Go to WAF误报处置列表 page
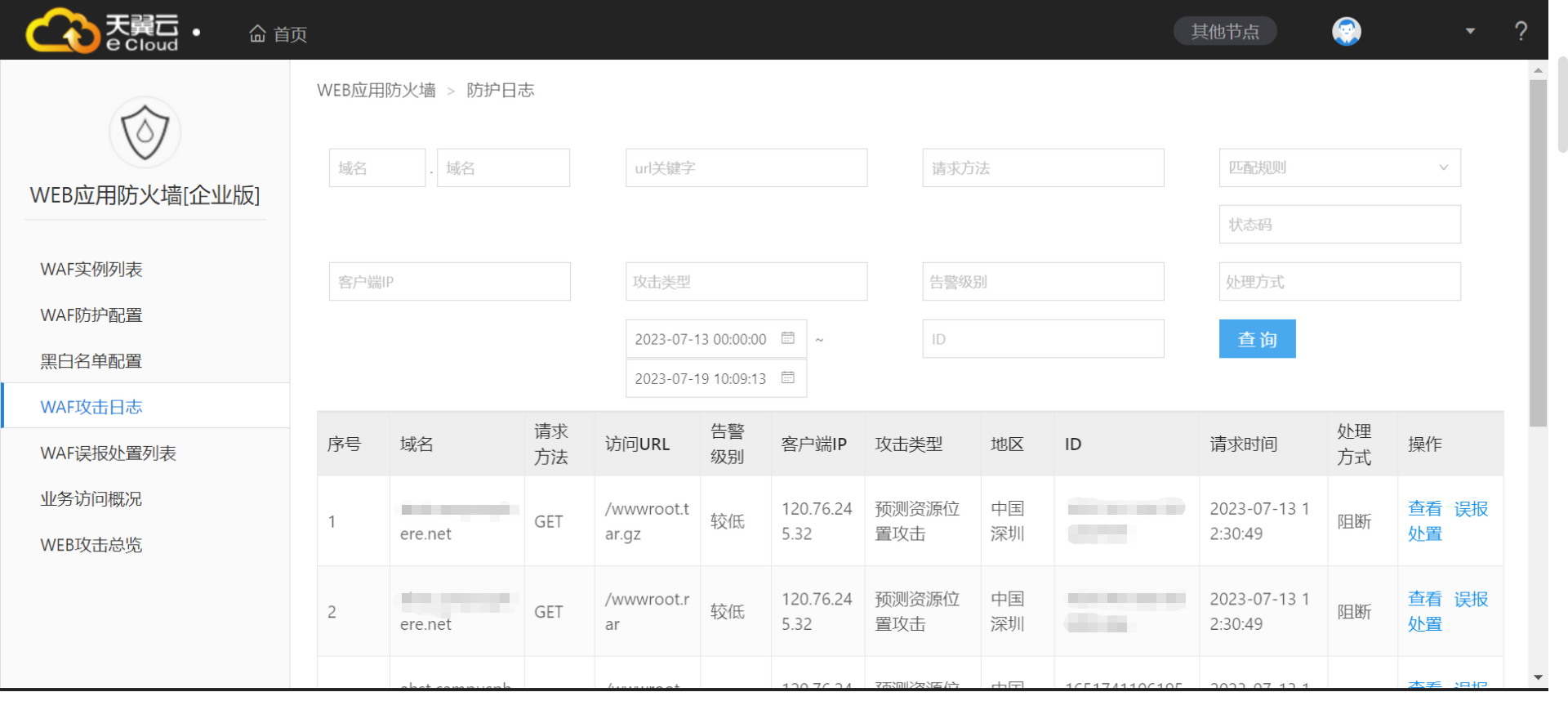The width and height of the screenshot is (1568, 701). click(x=108, y=453)
